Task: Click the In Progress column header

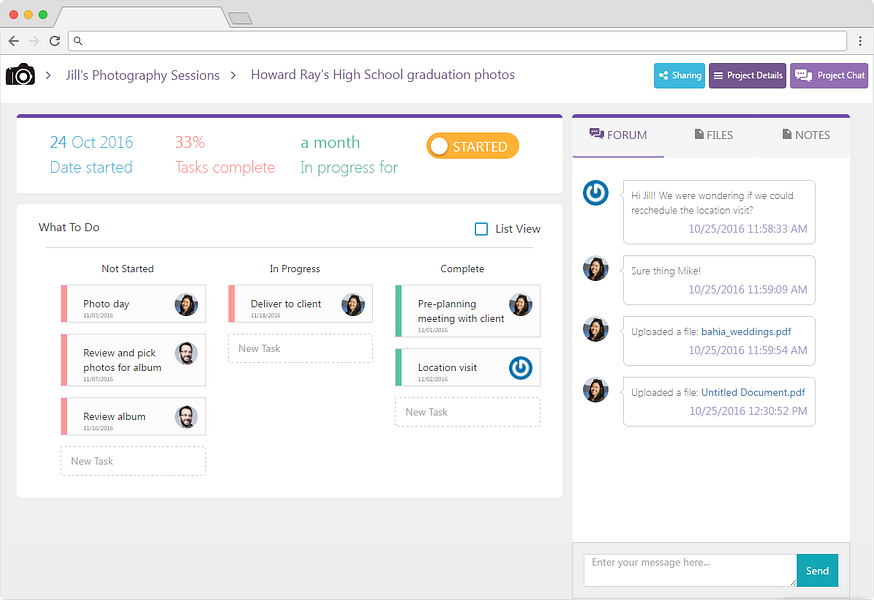Action: click(x=295, y=269)
